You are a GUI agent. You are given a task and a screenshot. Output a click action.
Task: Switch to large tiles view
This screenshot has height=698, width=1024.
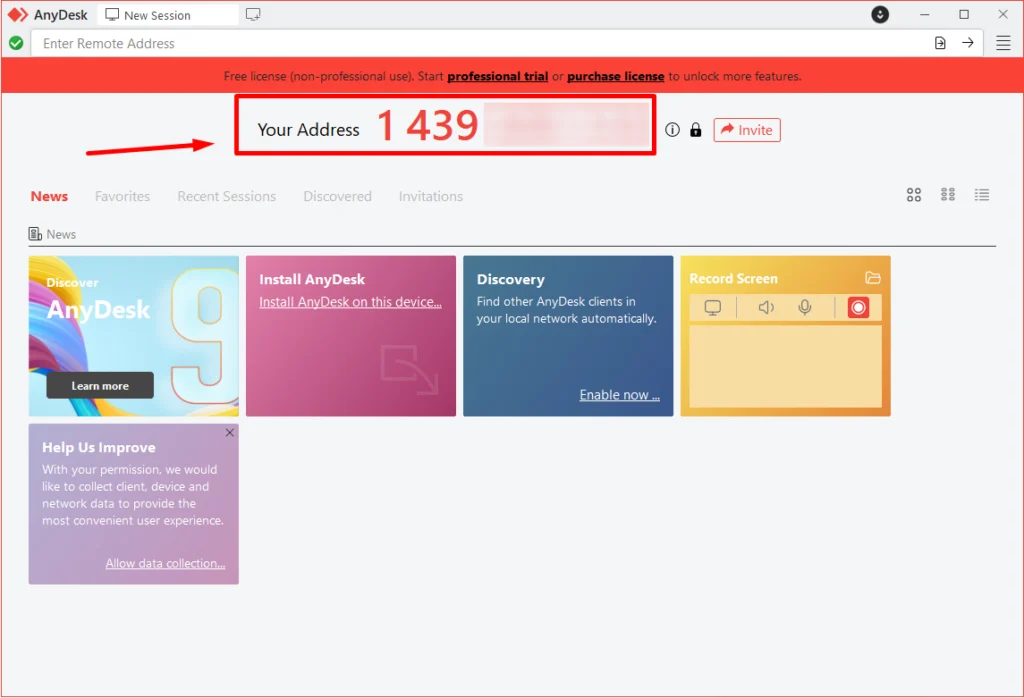914,195
